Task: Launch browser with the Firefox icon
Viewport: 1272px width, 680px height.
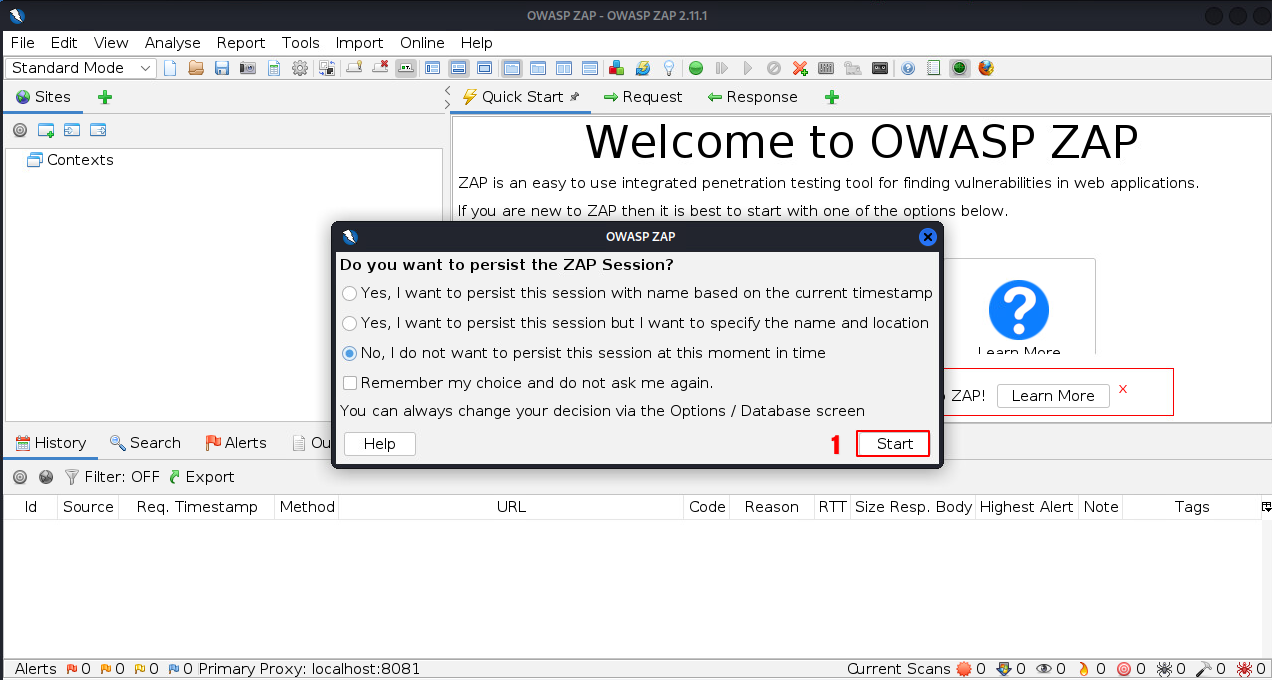Action: (986, 68)
